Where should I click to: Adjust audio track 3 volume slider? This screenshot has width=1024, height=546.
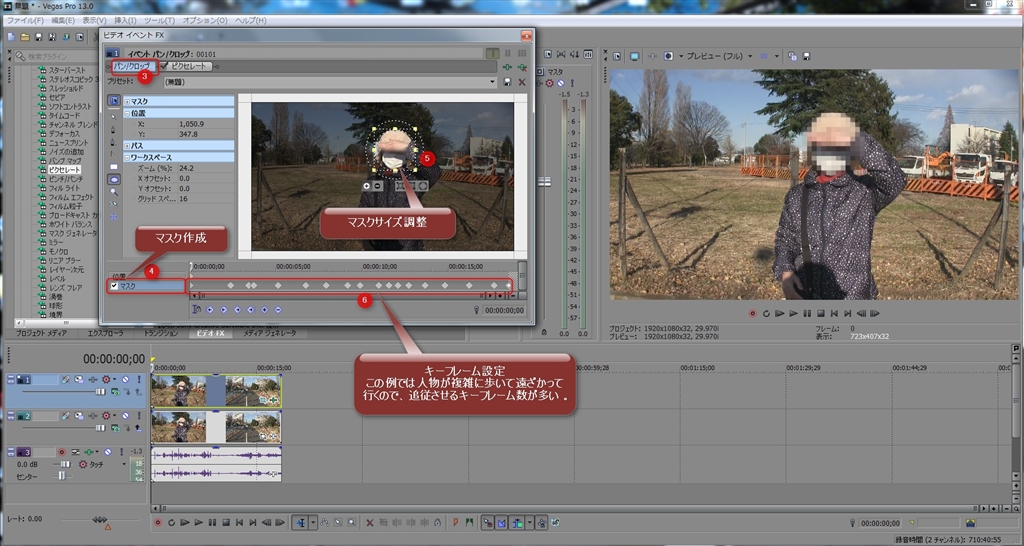pyautogui.click(x=65, y=464)
